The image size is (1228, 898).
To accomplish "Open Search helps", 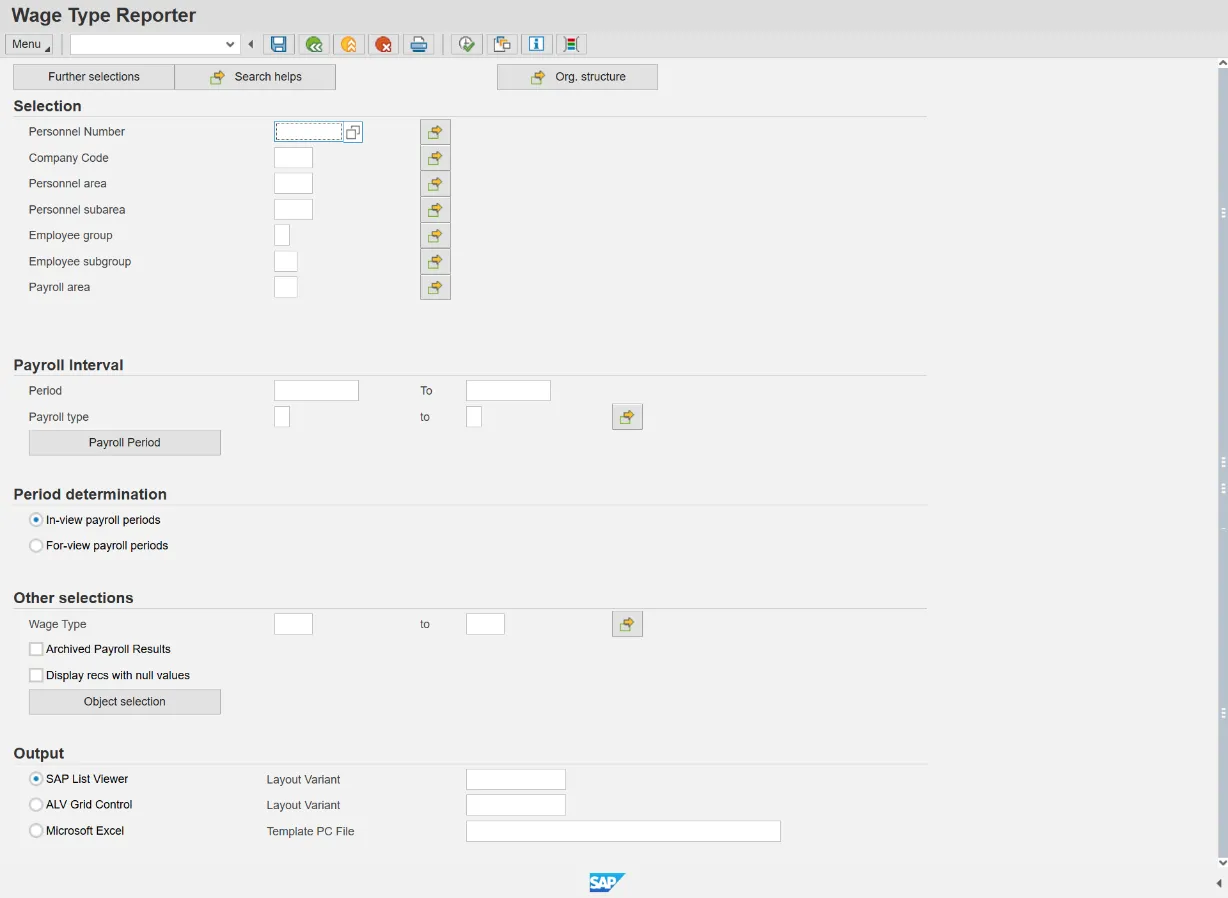I will point(255,77).
